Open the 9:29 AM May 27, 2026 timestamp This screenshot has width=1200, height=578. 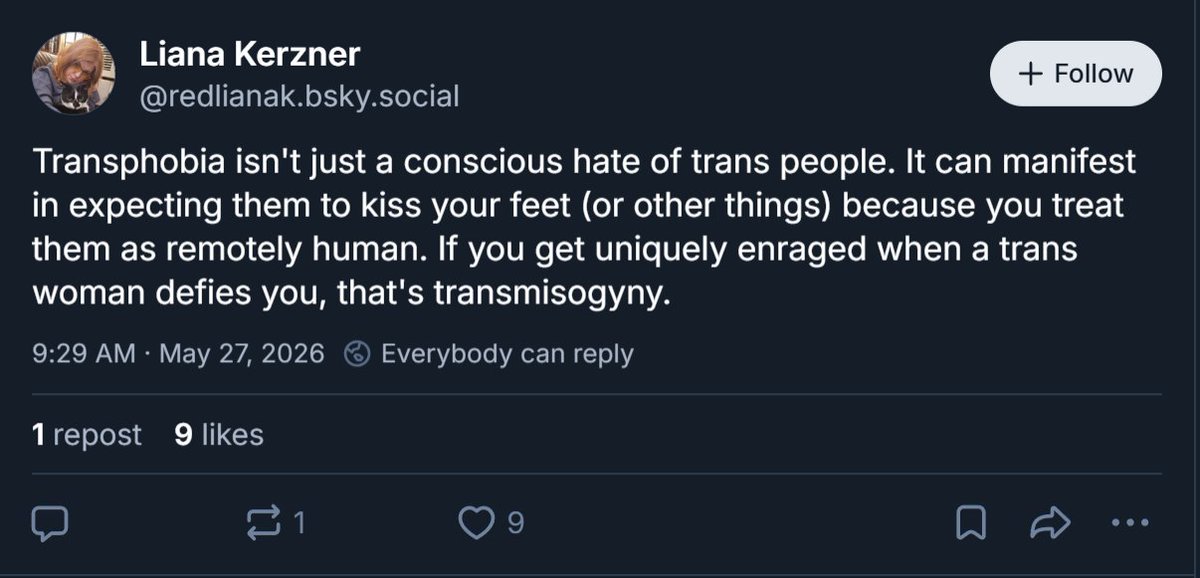(179, 354)
